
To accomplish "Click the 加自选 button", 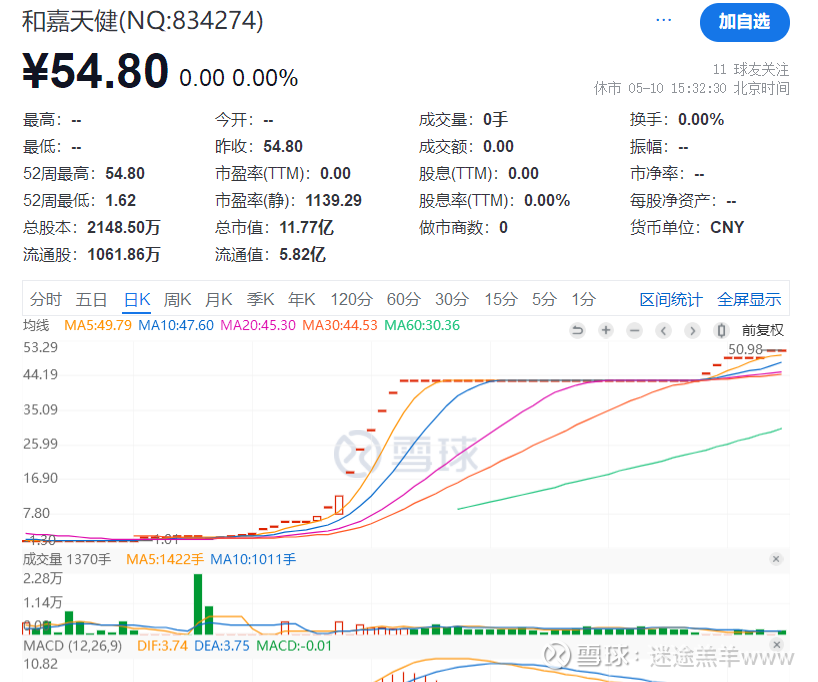I will pos(744,22).
